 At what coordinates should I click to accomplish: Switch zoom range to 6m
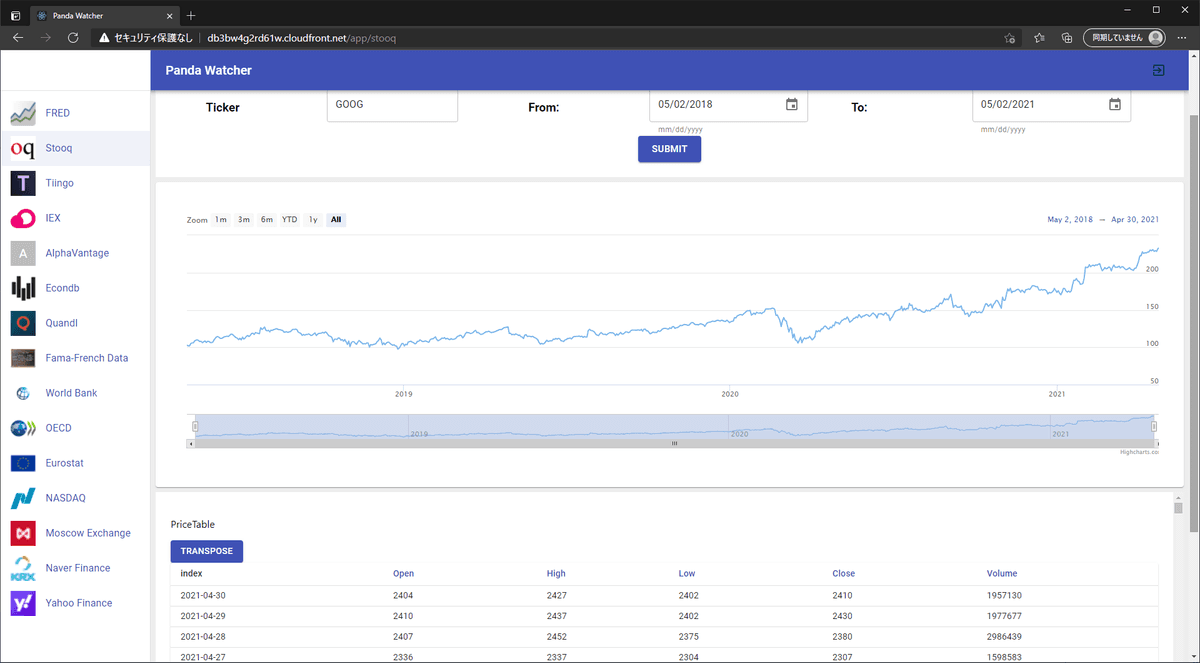point(267,220)
